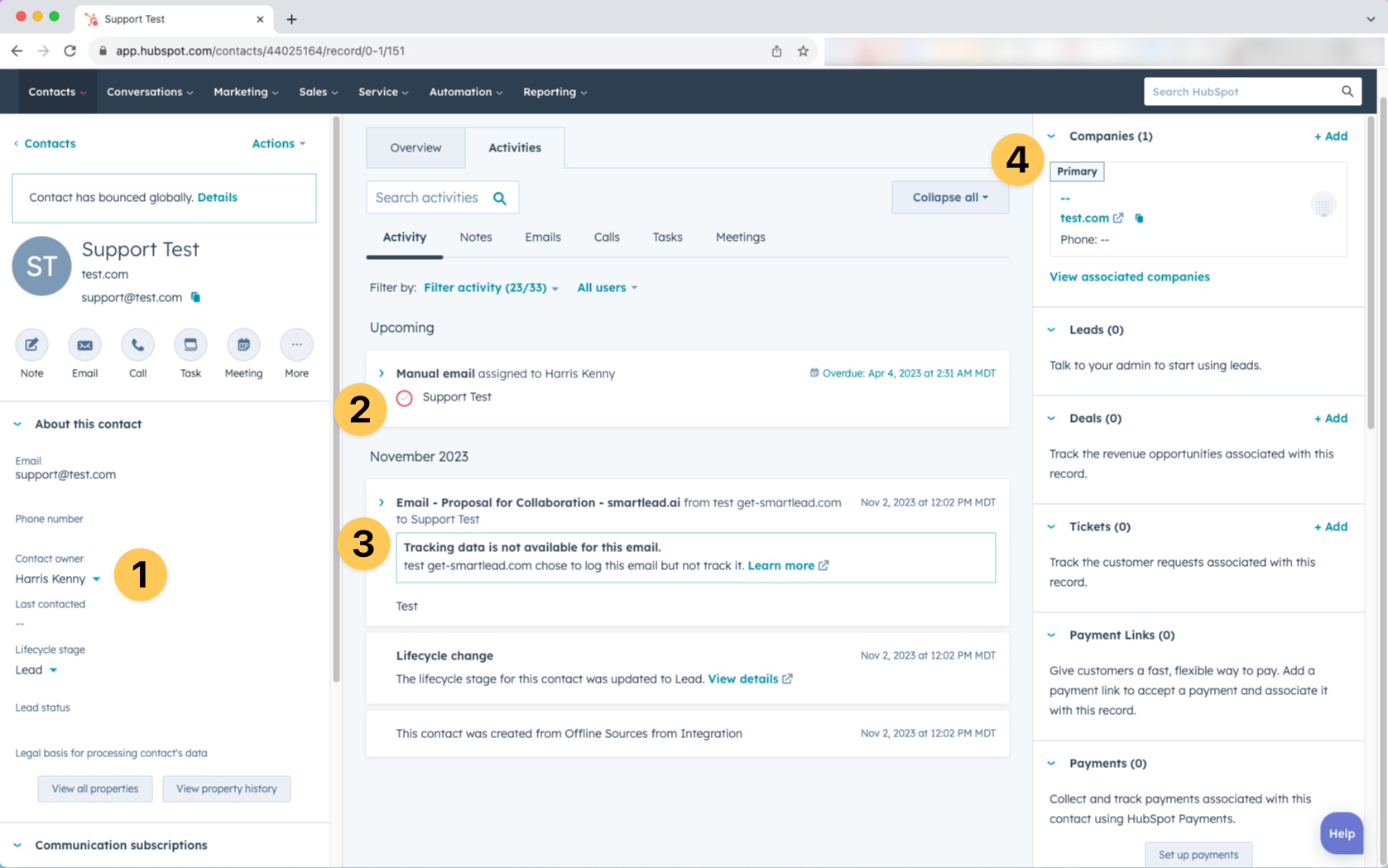The image size is (1388, 868).
Task: Open the Automation navigation menu
Action: (466, 92)
